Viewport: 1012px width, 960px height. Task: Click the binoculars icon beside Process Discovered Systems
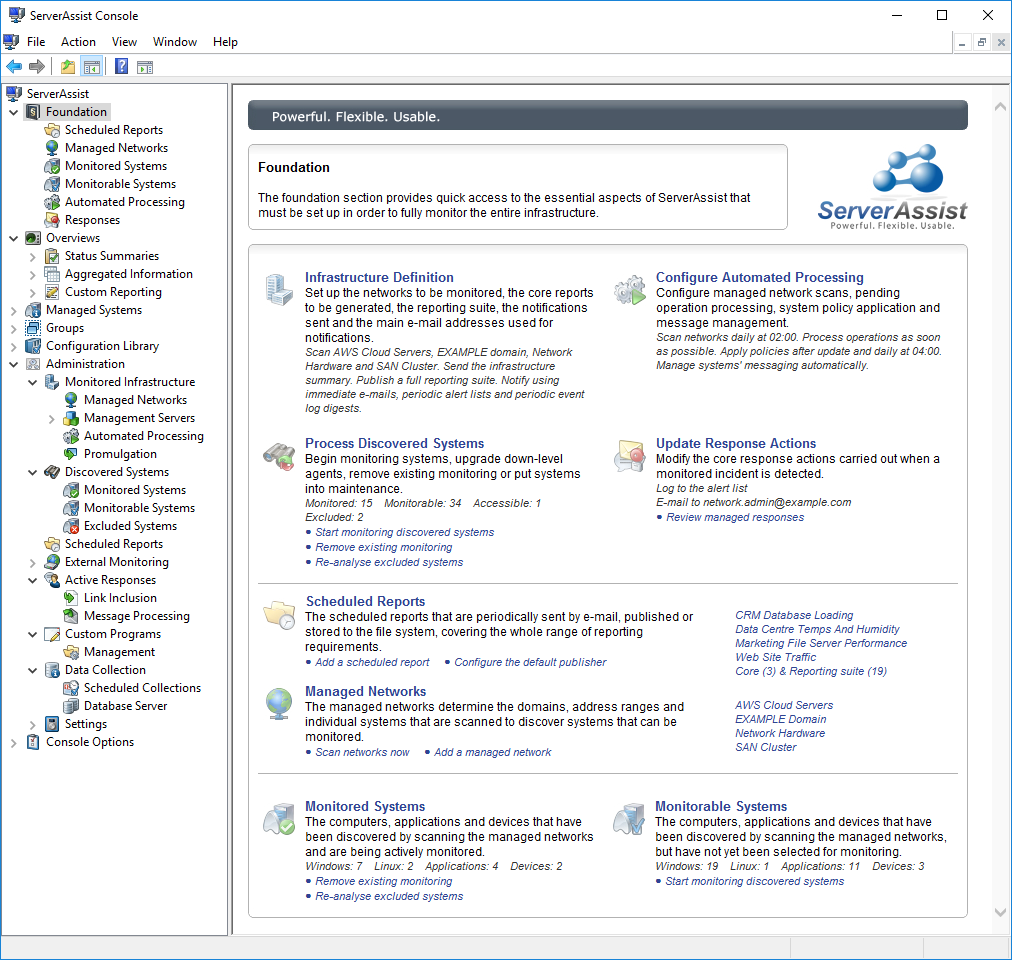[x=279, y=456]
